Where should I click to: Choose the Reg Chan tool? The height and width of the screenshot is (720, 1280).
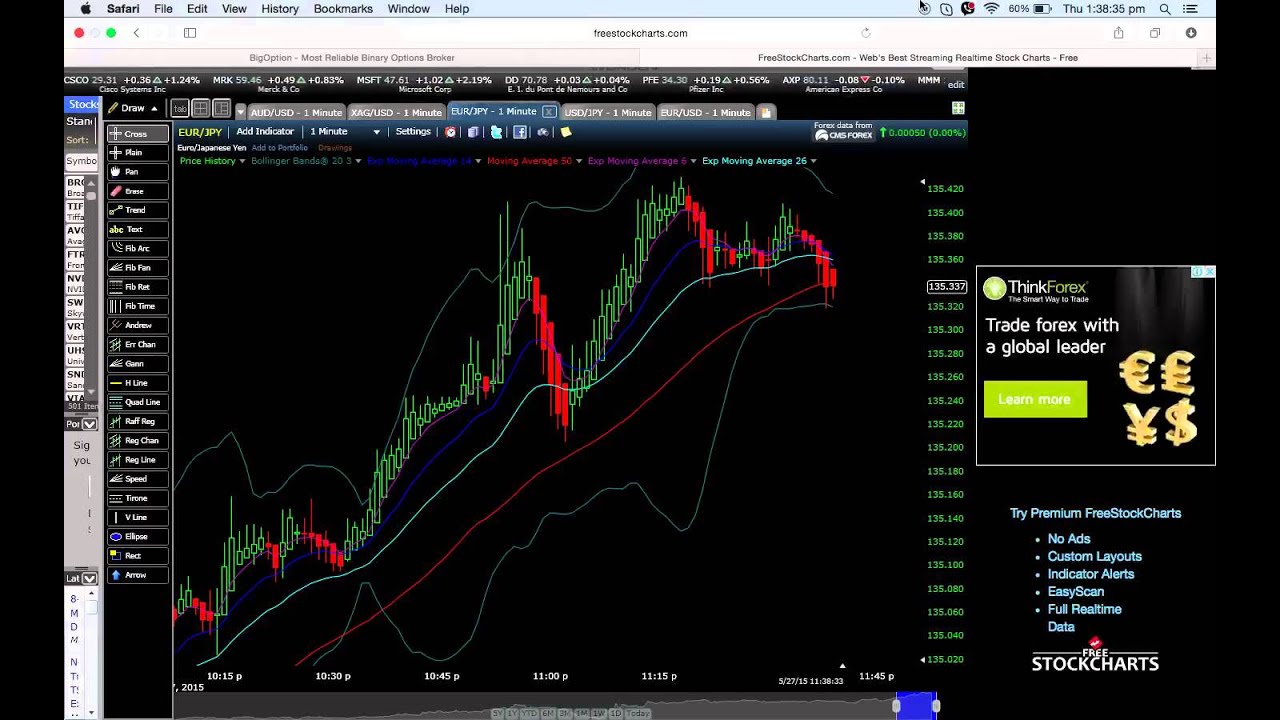click(137, 440)
